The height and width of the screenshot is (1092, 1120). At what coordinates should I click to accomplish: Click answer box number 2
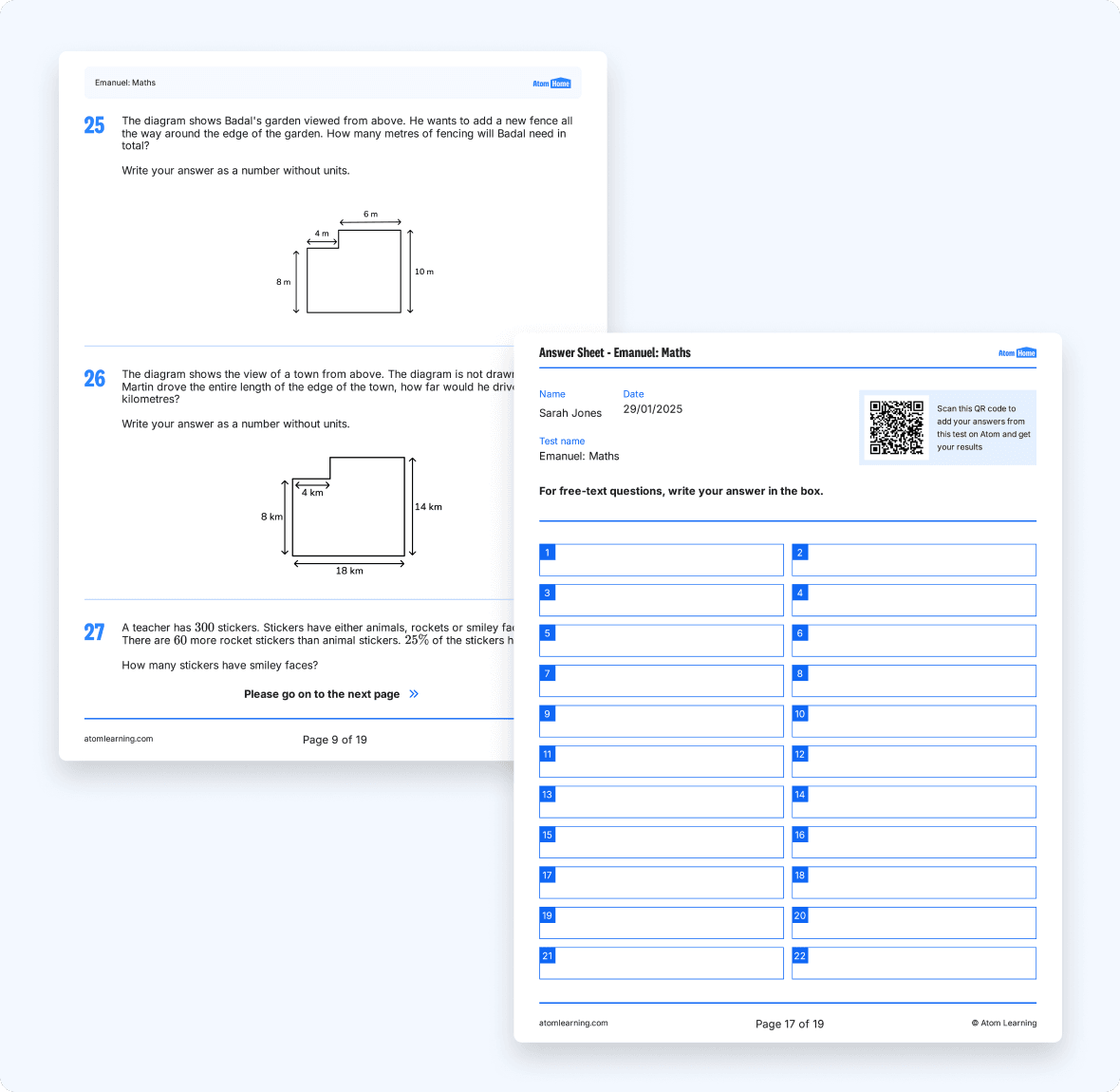(x=913, y=560)
